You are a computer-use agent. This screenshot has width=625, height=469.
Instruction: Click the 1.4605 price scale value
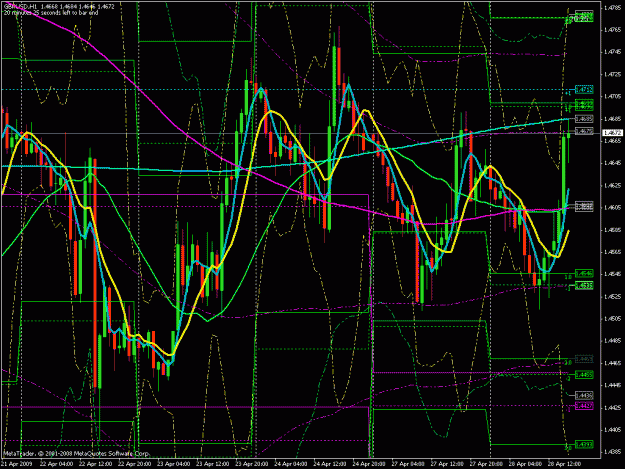pyautogui.click(x=612, y=207)
